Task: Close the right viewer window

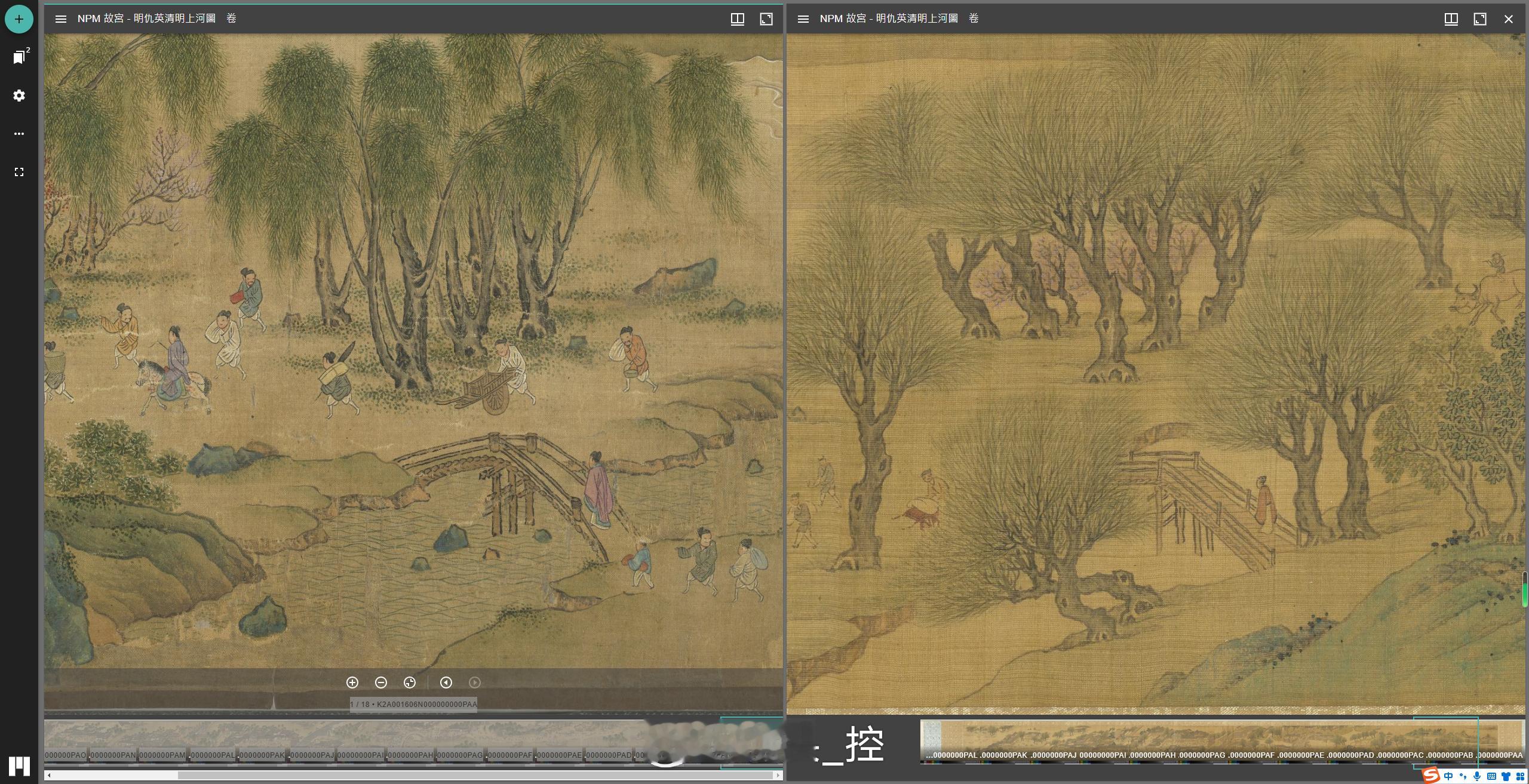Action: point(1509,19)
